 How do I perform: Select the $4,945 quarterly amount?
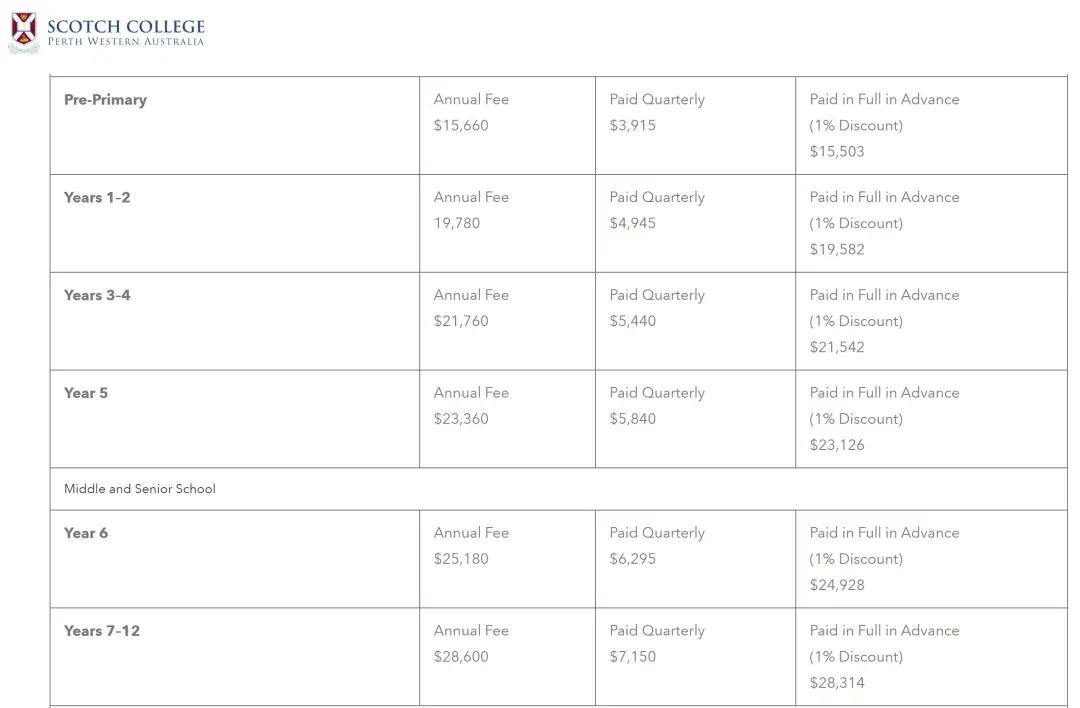[x=632, y=223]
